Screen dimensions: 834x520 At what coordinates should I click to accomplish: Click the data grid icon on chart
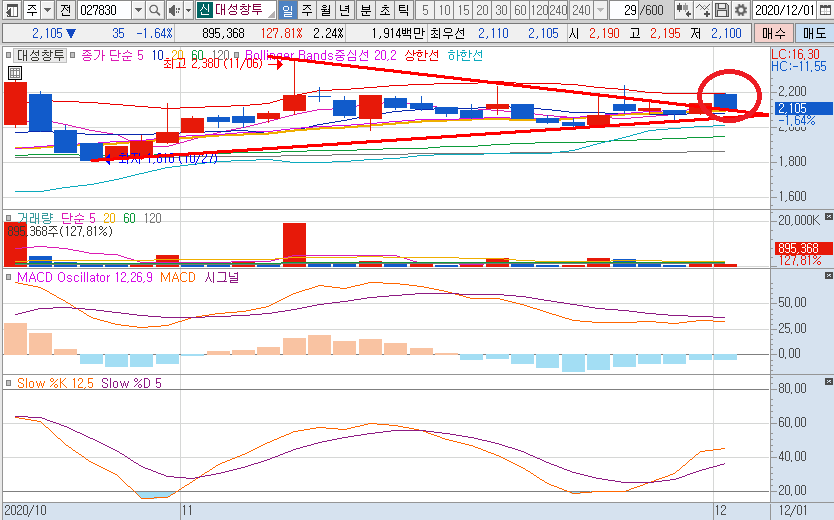15,73
